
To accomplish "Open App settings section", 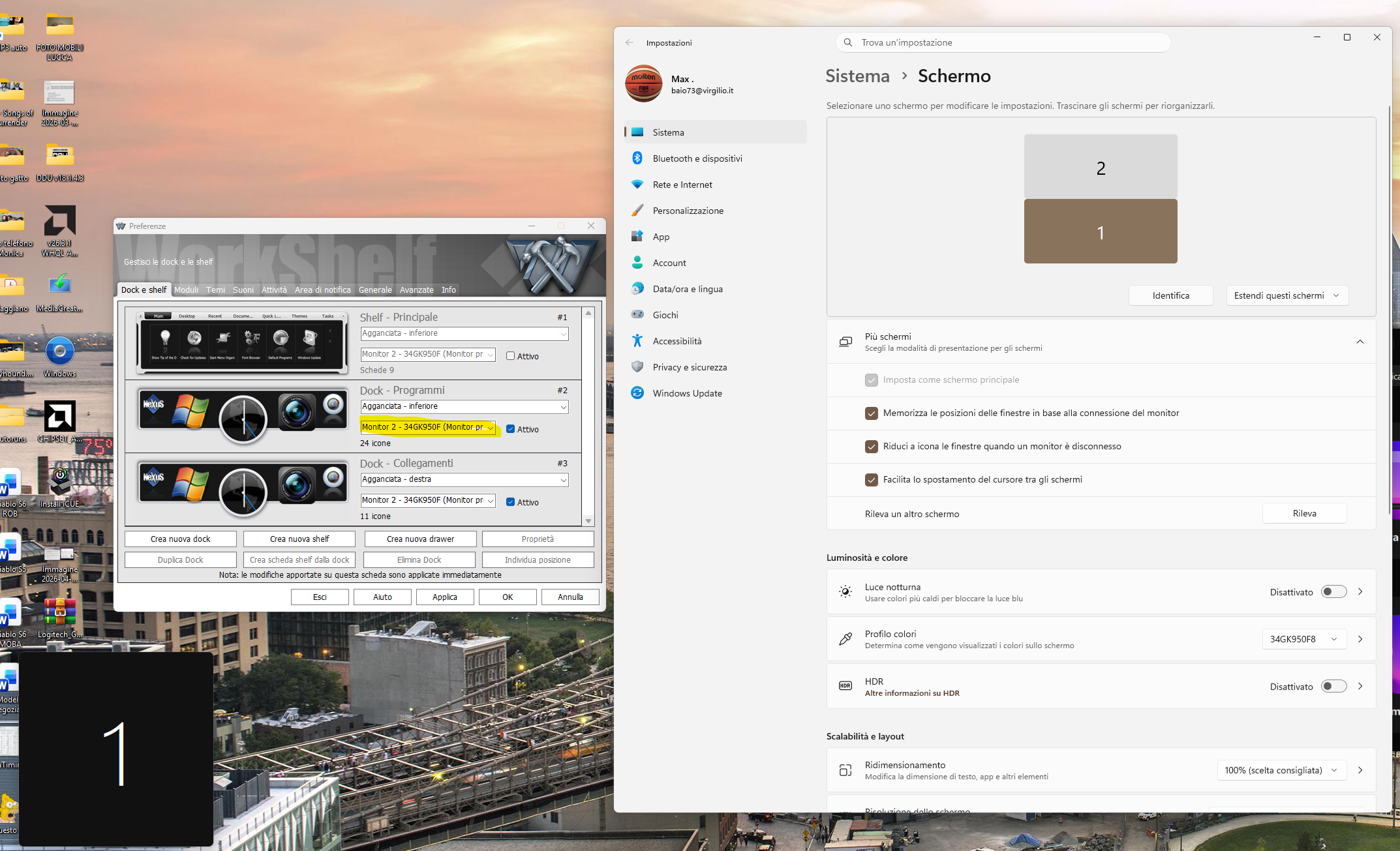I will click(x=715, y=237).
